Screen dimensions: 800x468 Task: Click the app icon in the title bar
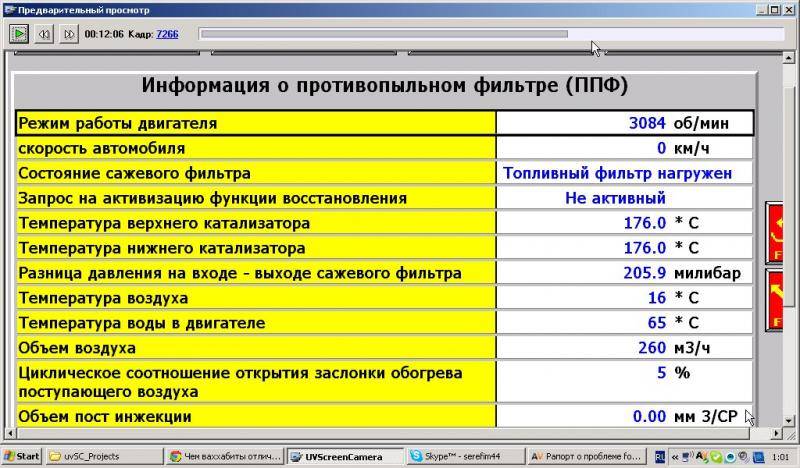pos(9,10)
